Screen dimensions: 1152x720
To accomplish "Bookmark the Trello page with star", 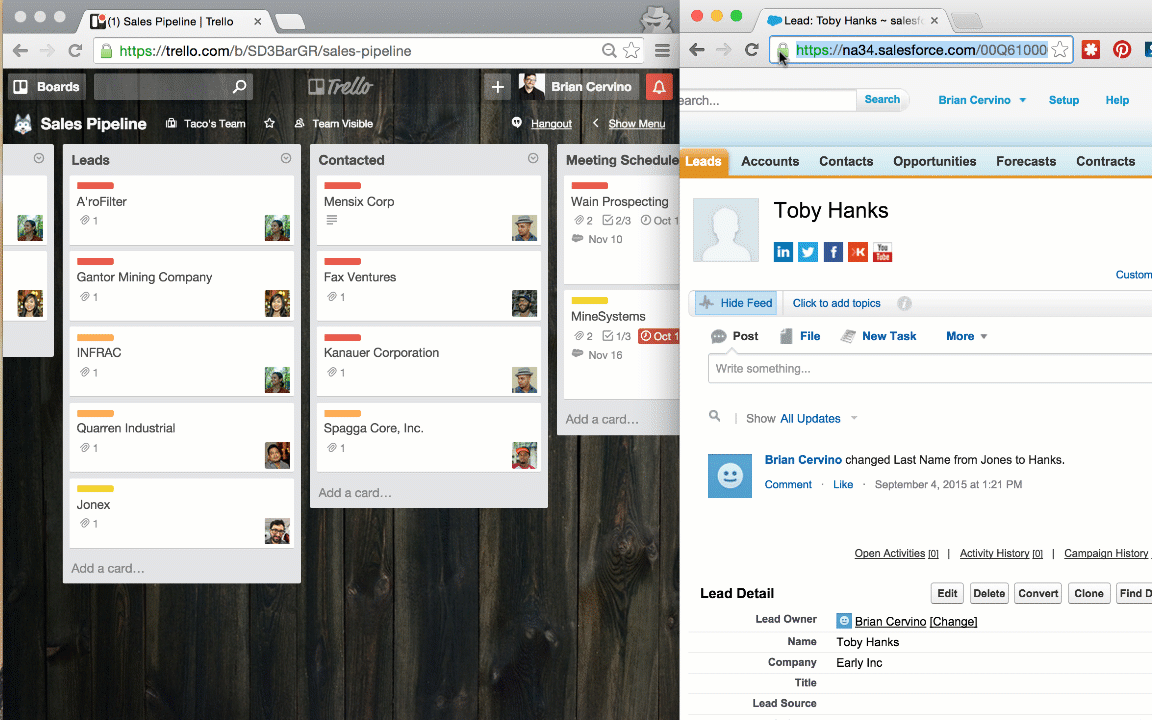I will [x=631, y=51].
